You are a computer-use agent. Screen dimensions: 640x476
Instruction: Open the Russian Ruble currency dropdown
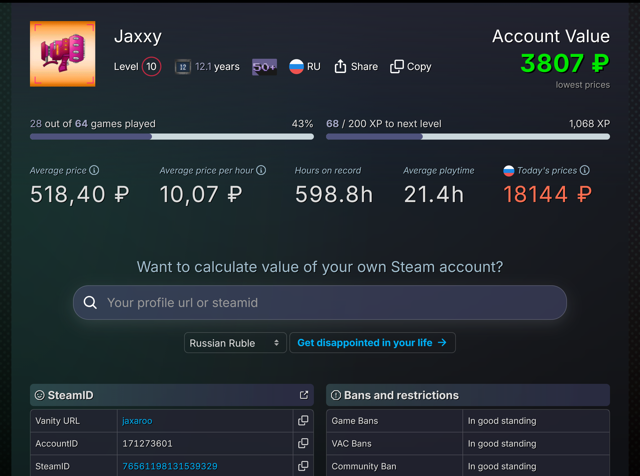click(235, 343)
